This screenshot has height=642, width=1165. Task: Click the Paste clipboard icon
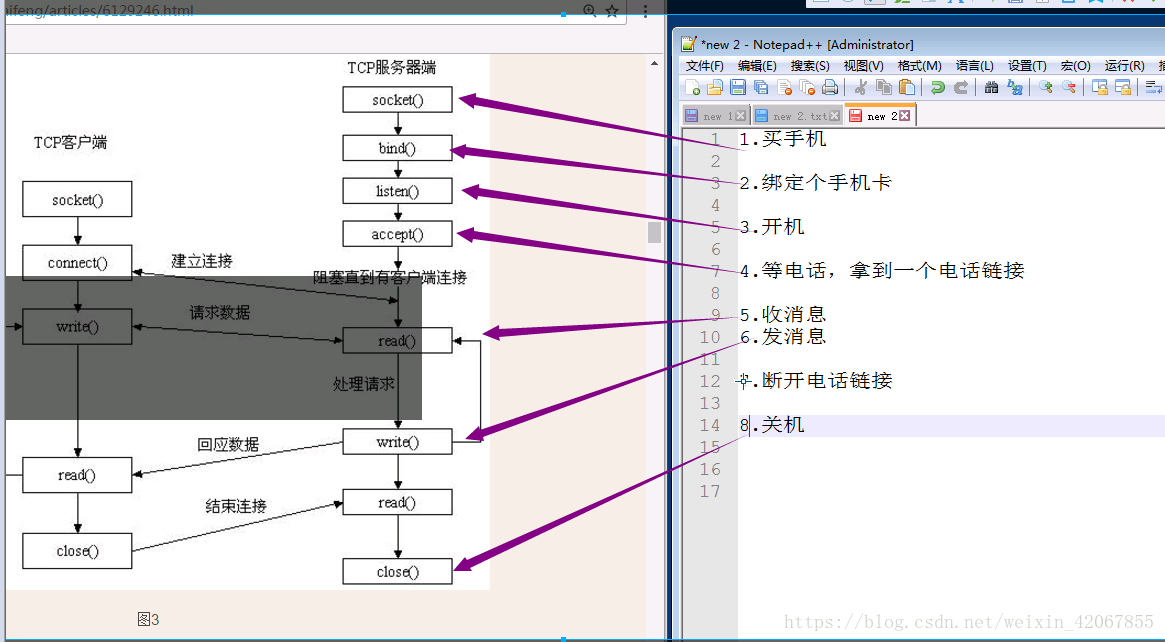[x=906, y=88]
